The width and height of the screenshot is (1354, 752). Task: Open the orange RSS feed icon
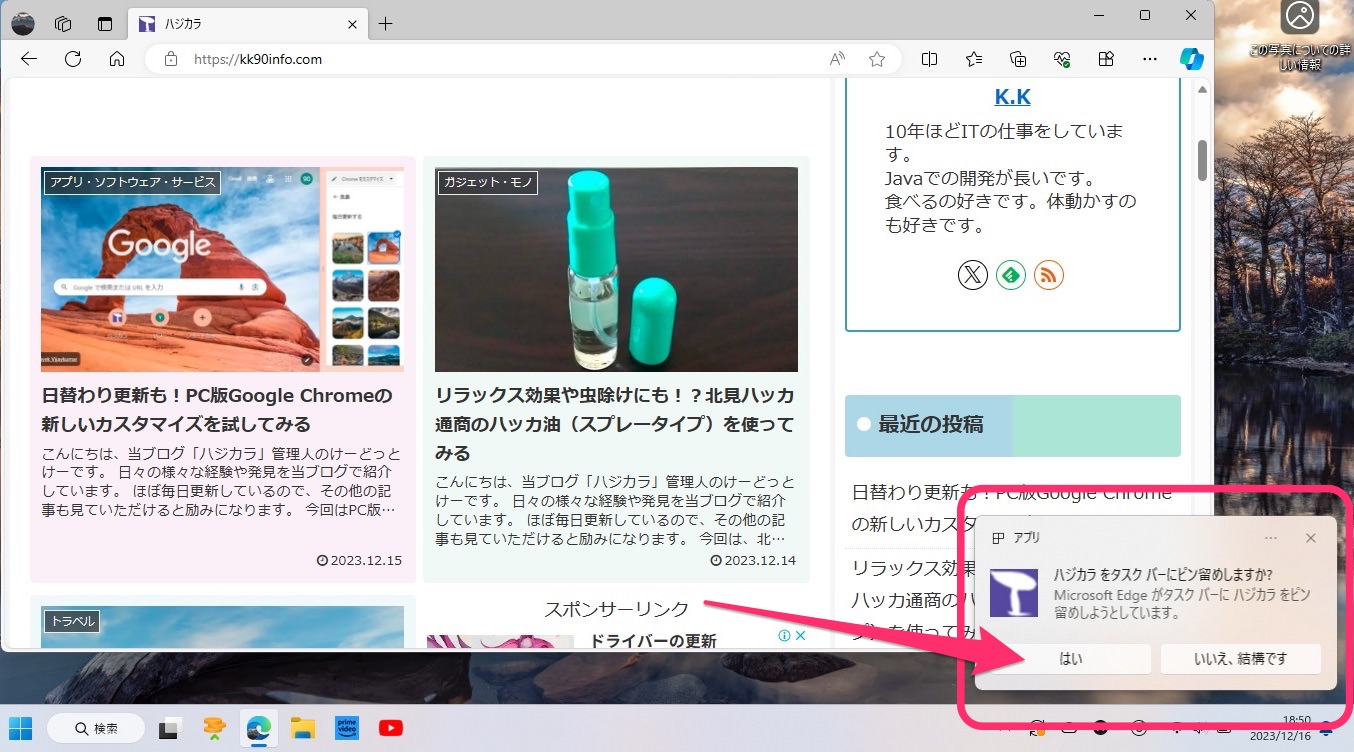coord(1049,275)
